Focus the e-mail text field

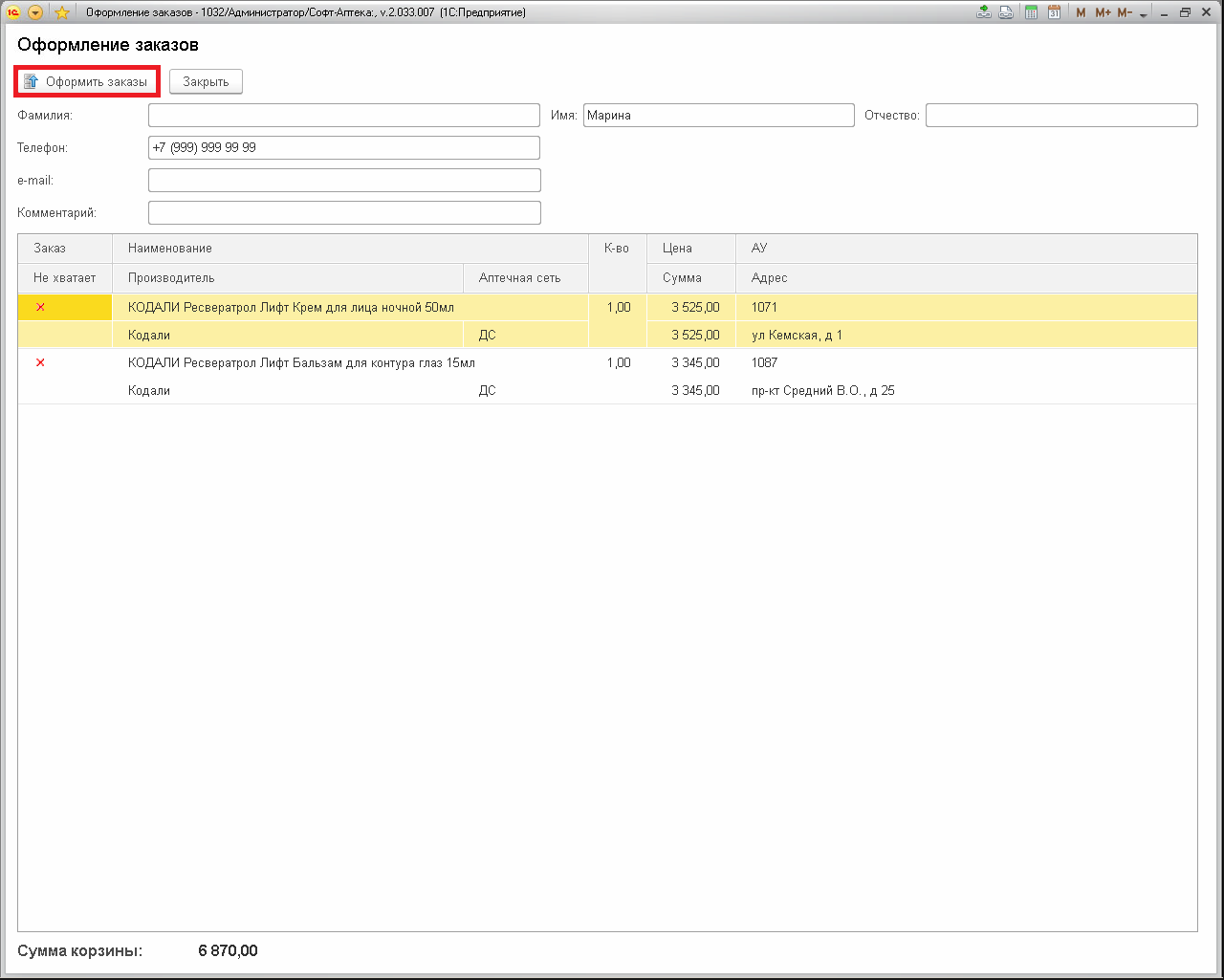click(344, 181)
